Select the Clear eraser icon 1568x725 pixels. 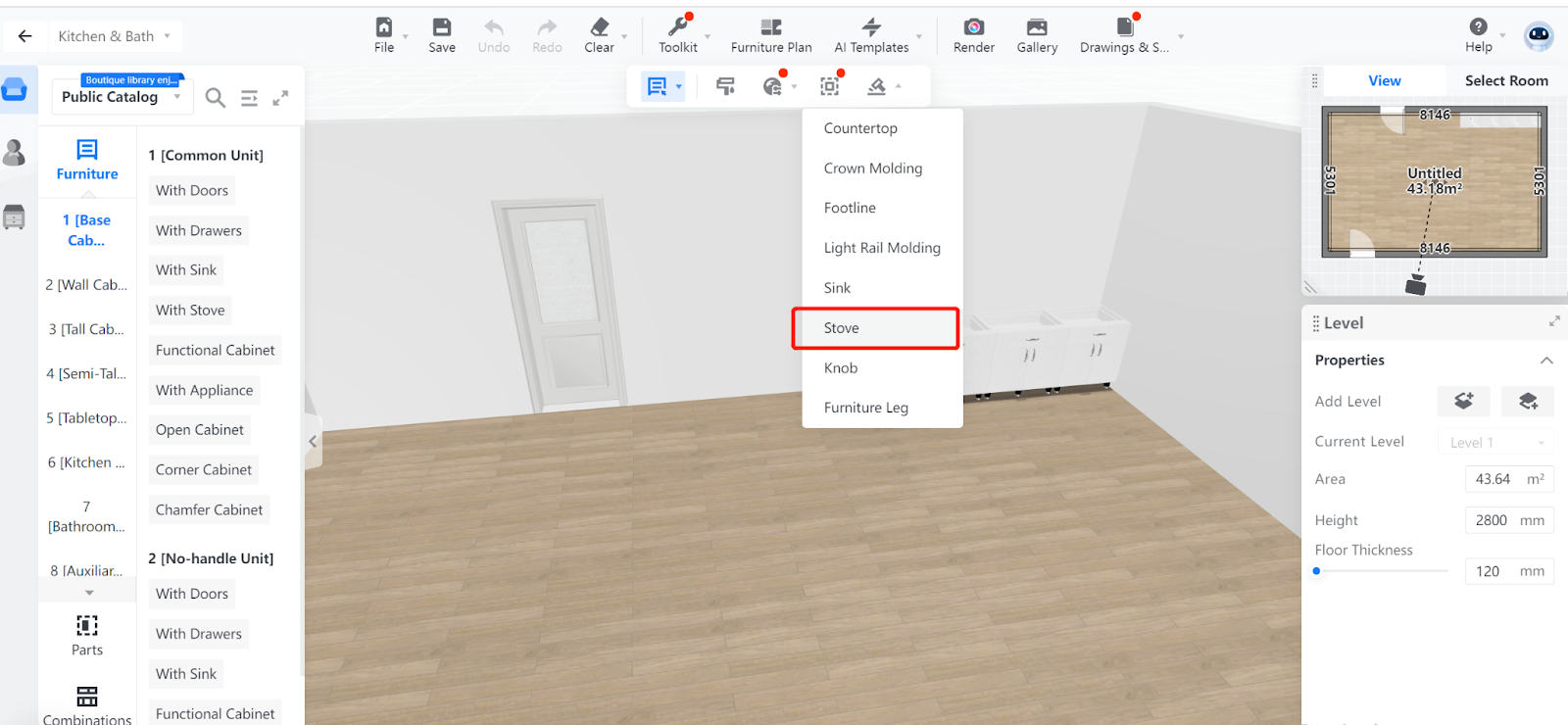(x=600, y=27)
